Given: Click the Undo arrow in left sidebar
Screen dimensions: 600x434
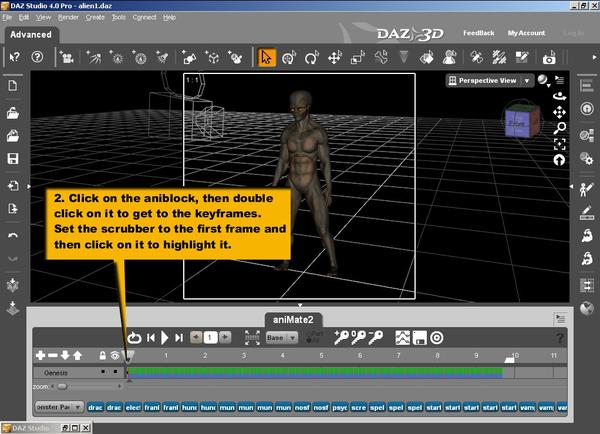Looking at the screenshot, I should tap(13, 235).
